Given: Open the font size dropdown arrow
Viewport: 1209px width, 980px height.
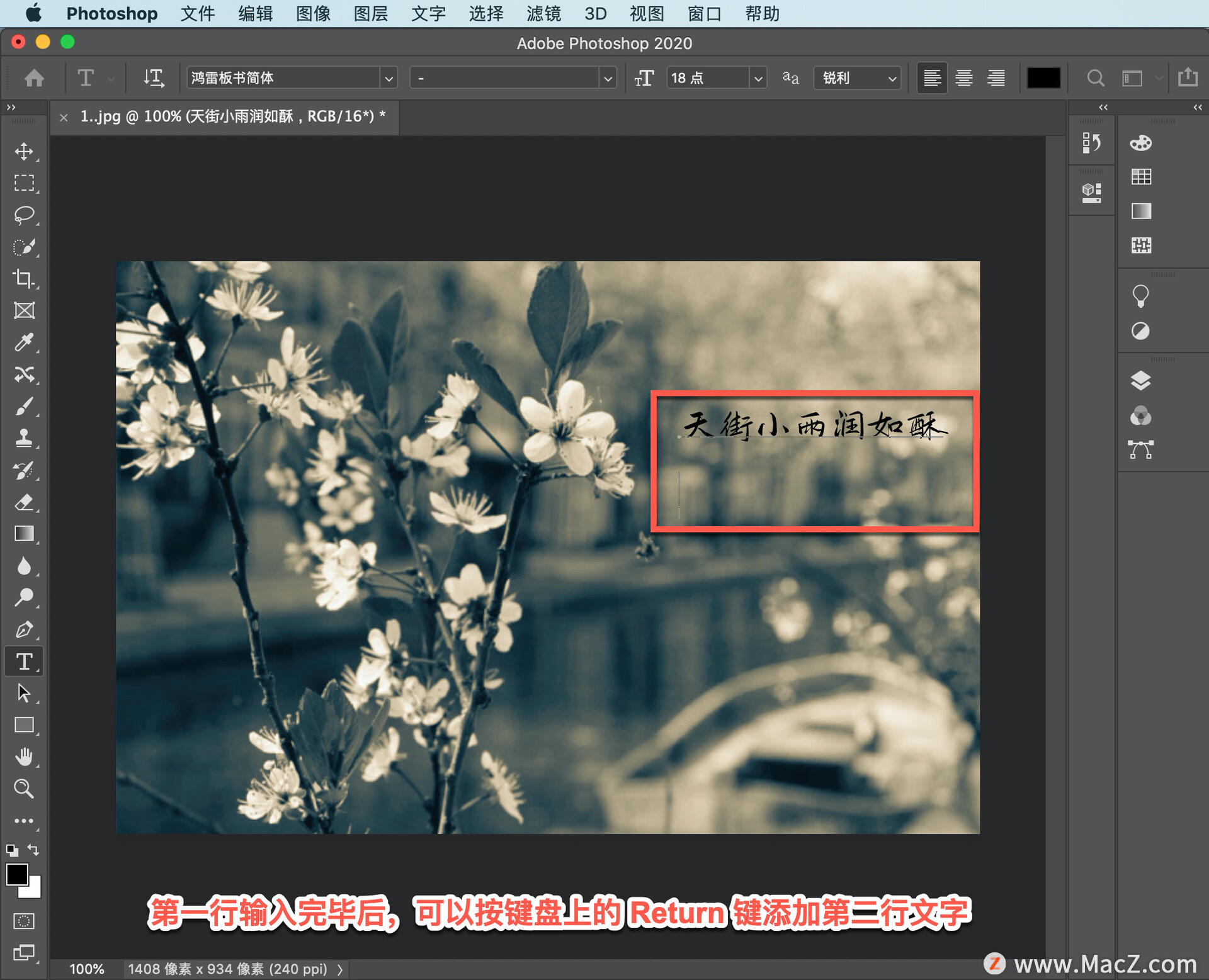Looking at the screenshot, I should click(758, 79).
